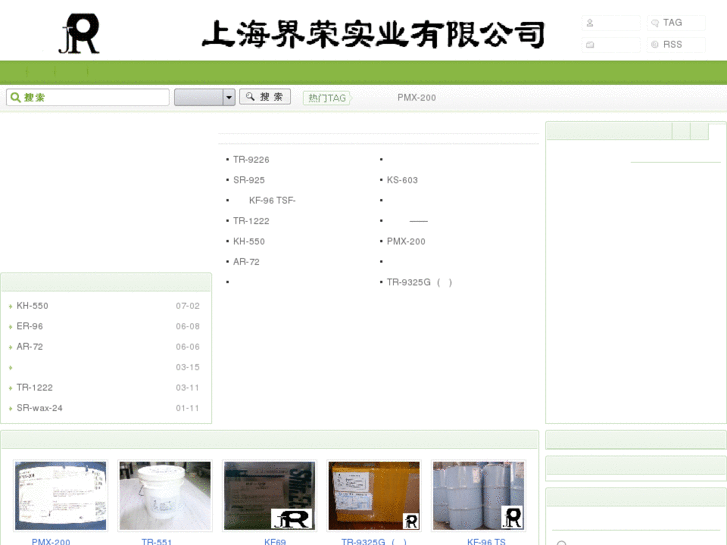Open PMX-200 link in center list
The image size is (727, 545).
406,241
